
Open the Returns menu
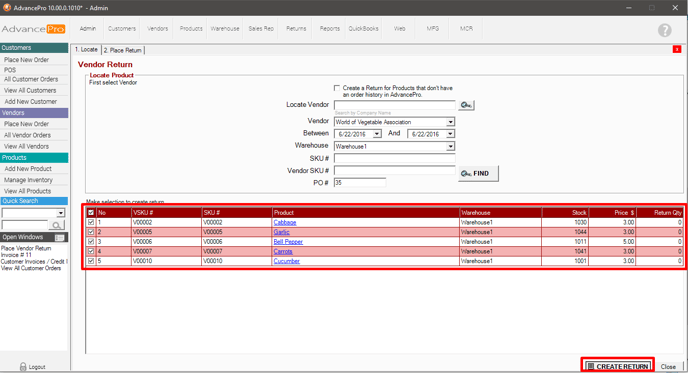click(x=296, y=29)
